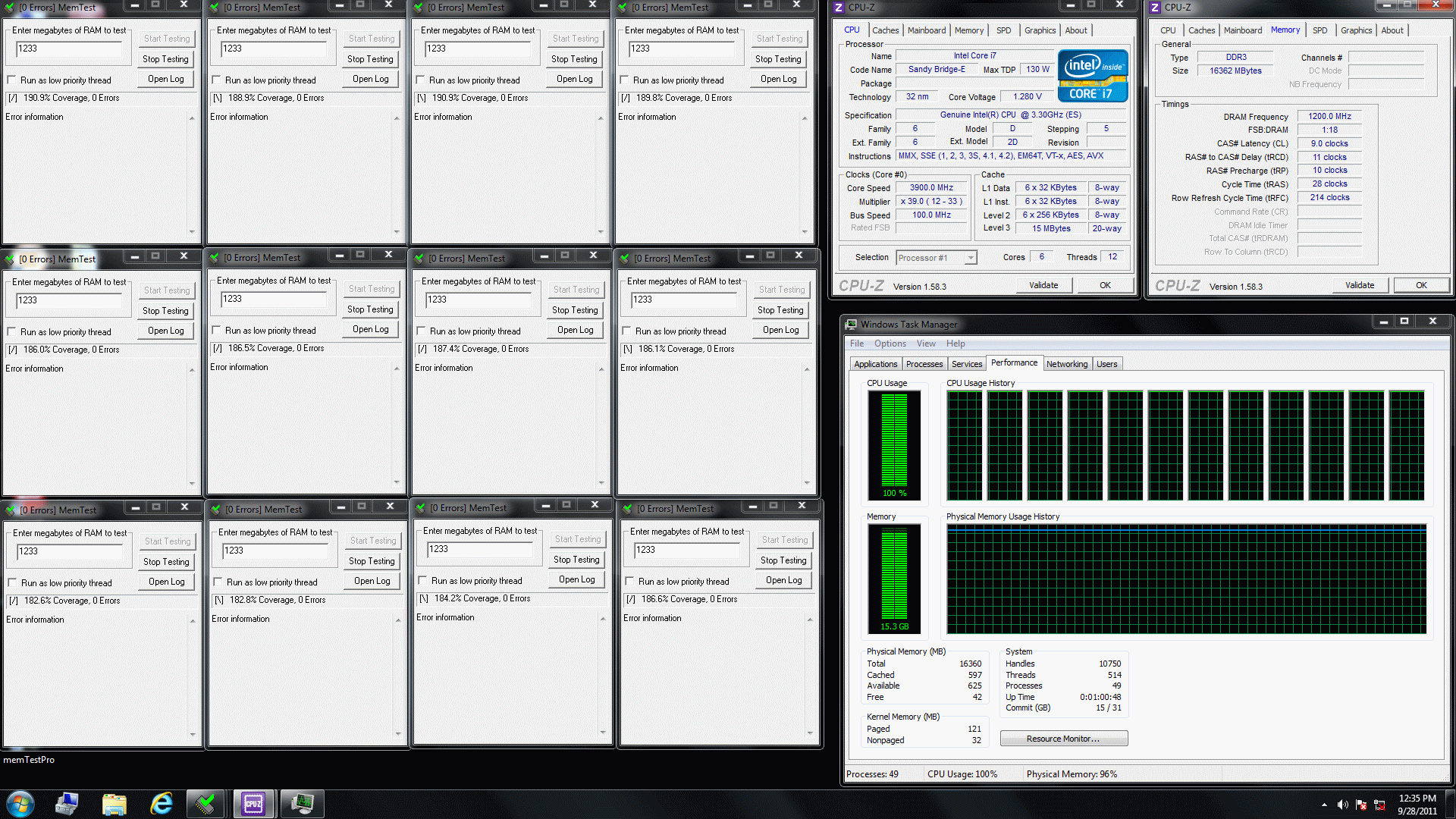Expand the Processor #1 selection dropdown
Viewport: 1456px width, 819px height.
tap(970, 258)
